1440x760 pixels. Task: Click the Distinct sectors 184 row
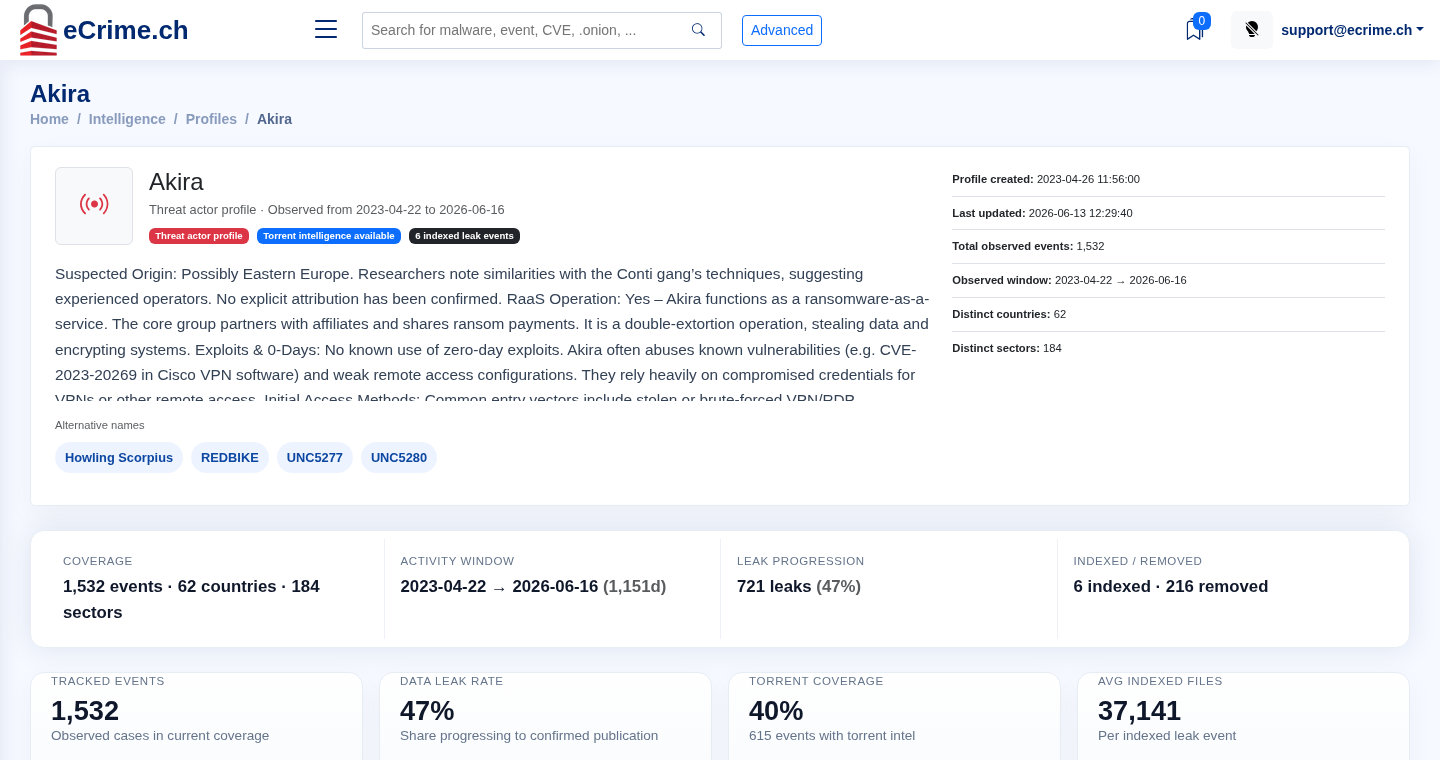click(1168, 348)
